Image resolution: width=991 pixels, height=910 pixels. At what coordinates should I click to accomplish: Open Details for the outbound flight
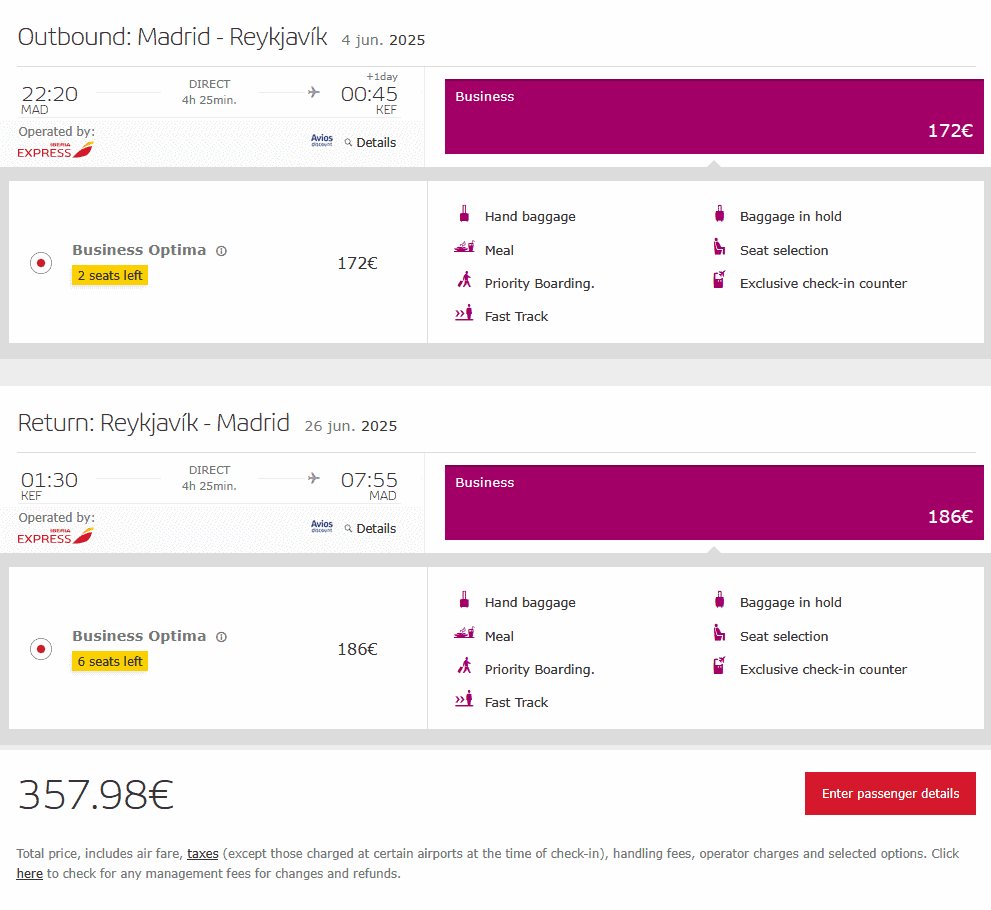(370, 143)
